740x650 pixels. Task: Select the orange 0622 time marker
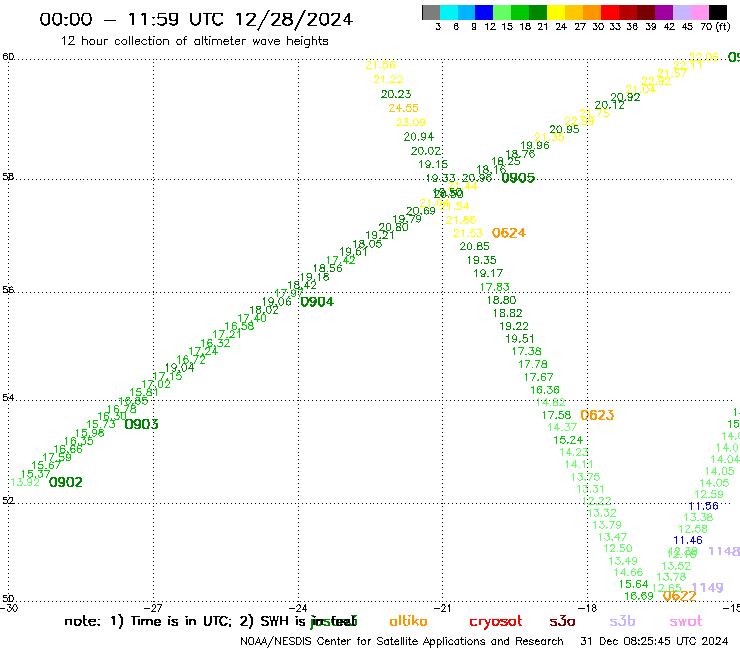[680, 596]
